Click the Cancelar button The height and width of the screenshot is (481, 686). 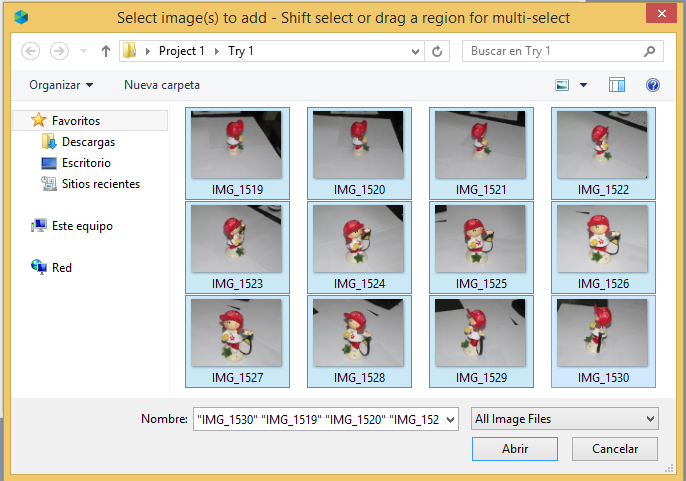615,449
